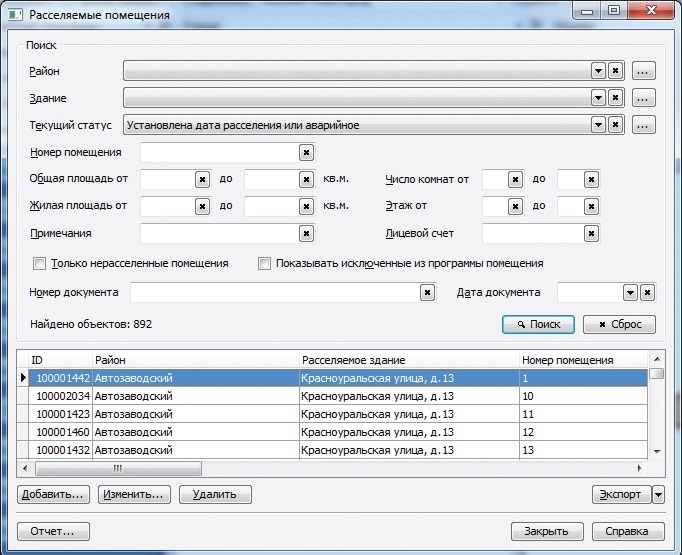Open the Здание dropdown list

598,98
